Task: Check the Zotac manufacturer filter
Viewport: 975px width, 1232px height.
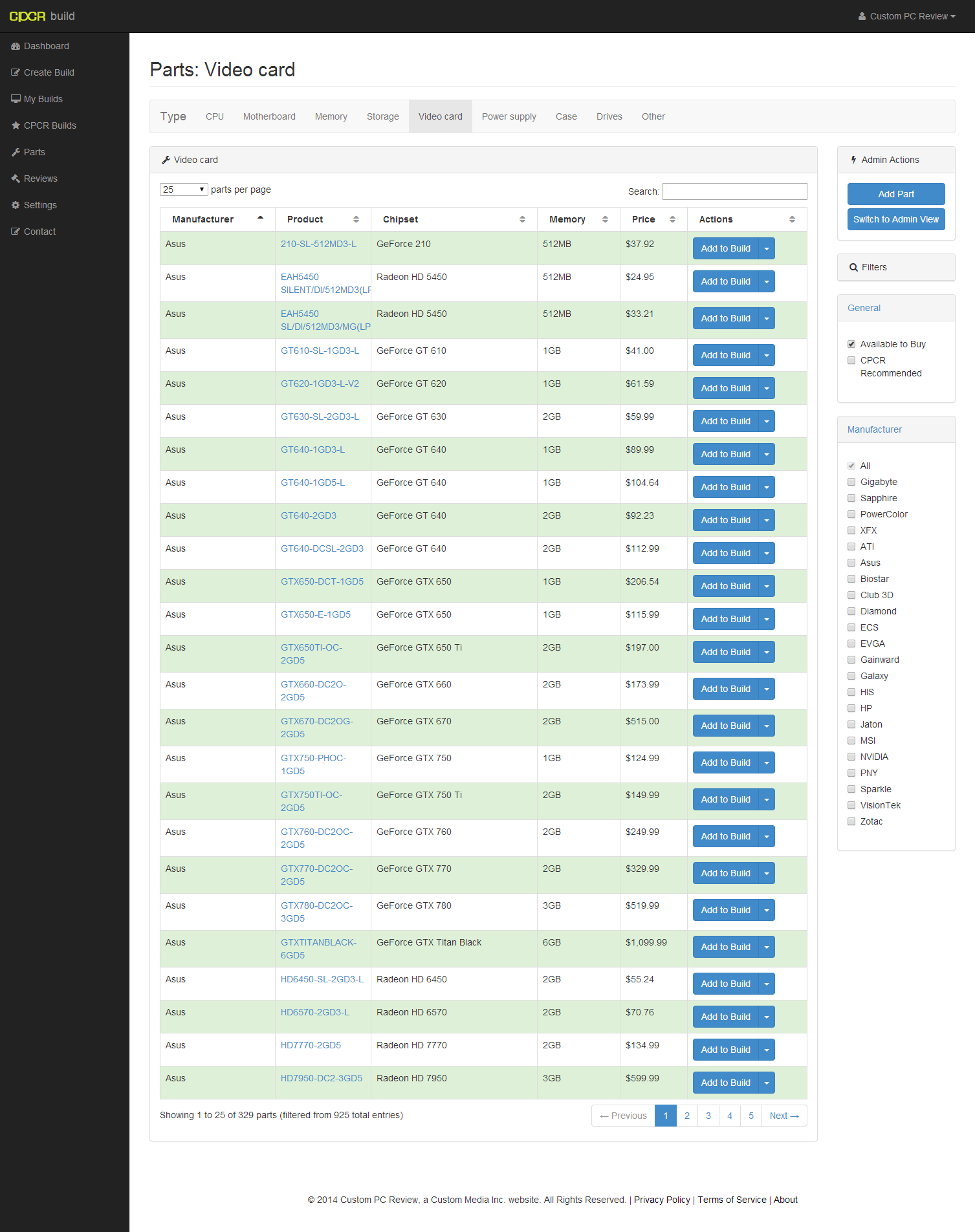Action: tap(851, 821)
